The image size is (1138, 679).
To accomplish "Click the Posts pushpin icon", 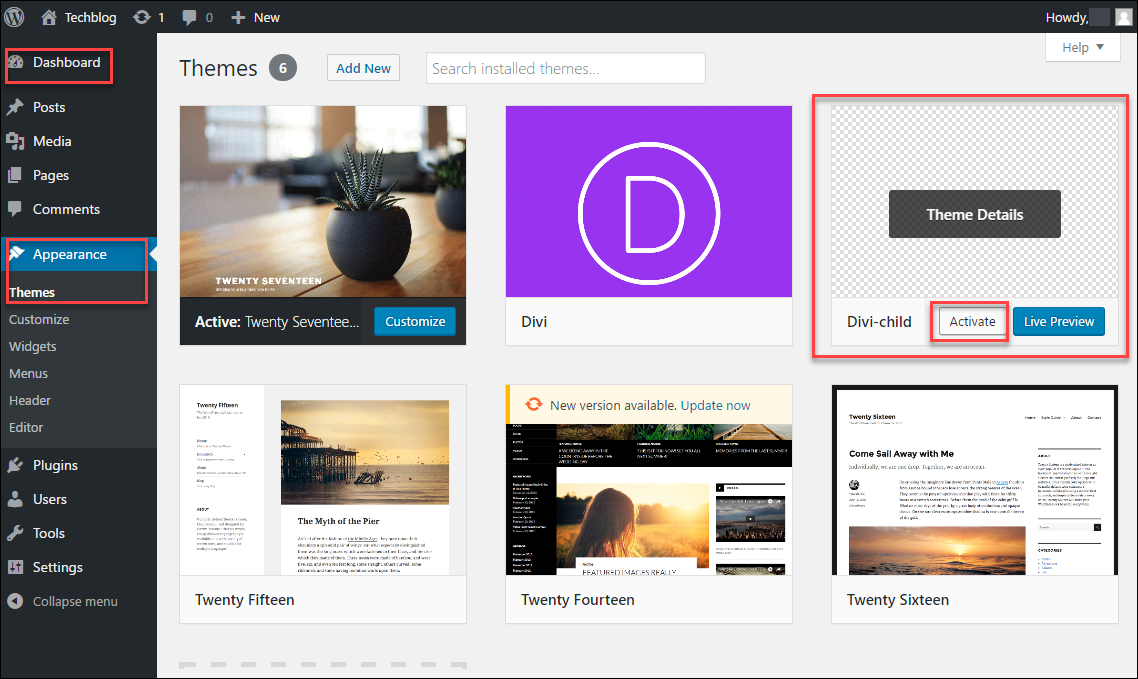I will (15, 107).
